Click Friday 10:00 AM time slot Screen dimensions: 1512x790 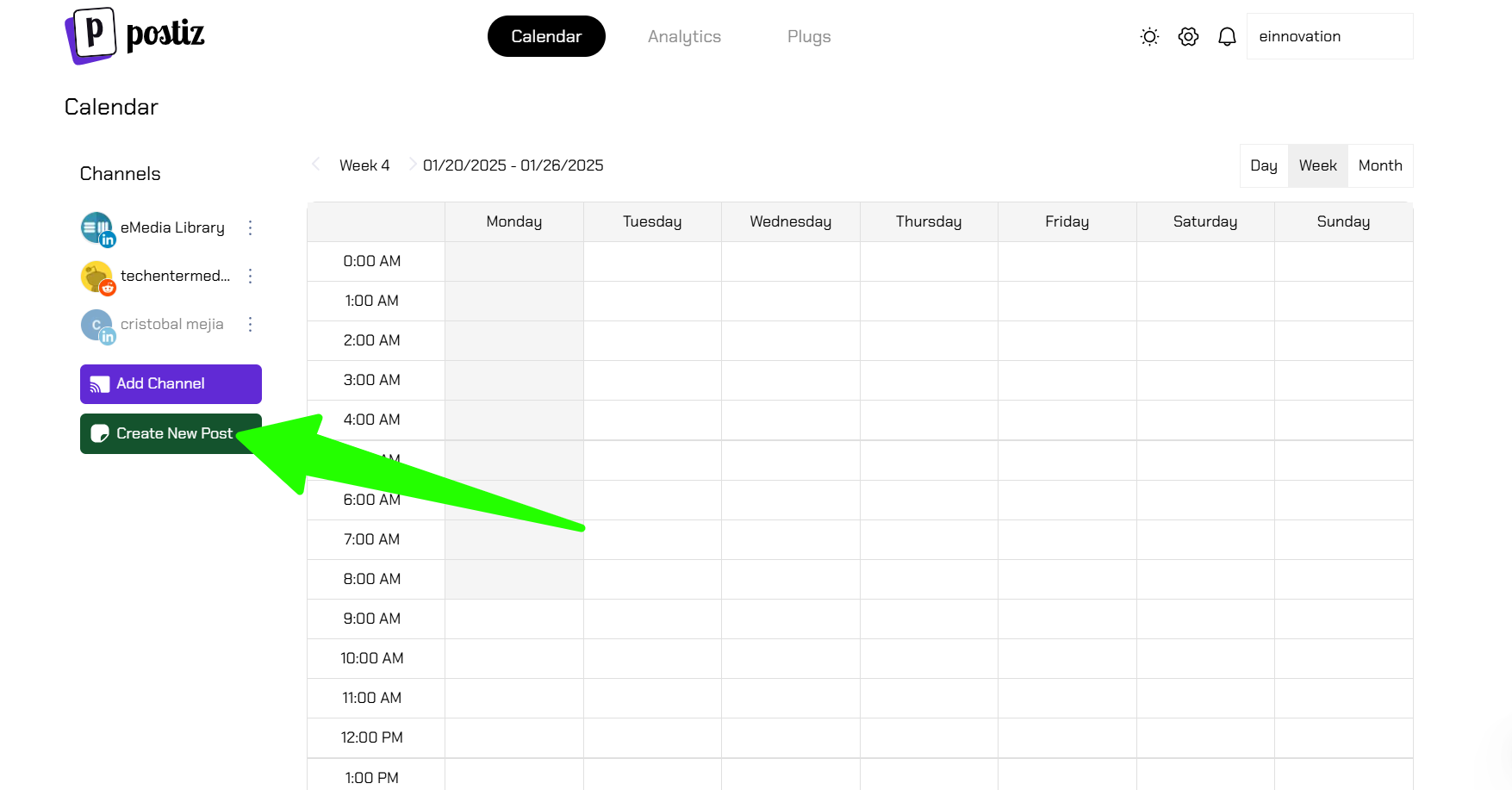coord(1067,658)
